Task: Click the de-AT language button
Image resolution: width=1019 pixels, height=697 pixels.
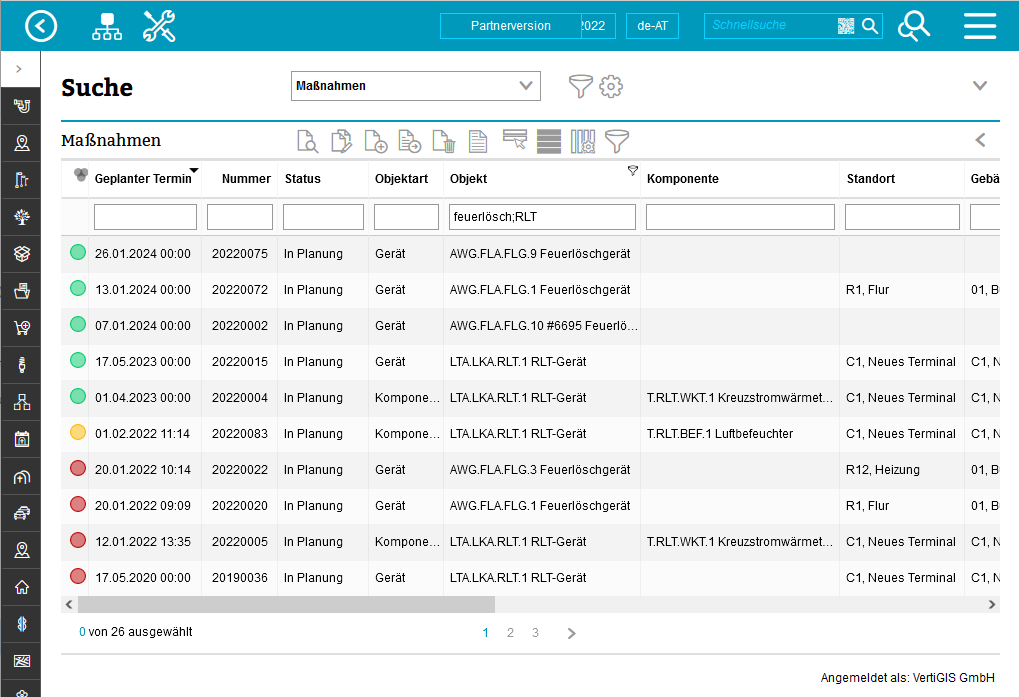Action: 652,26
